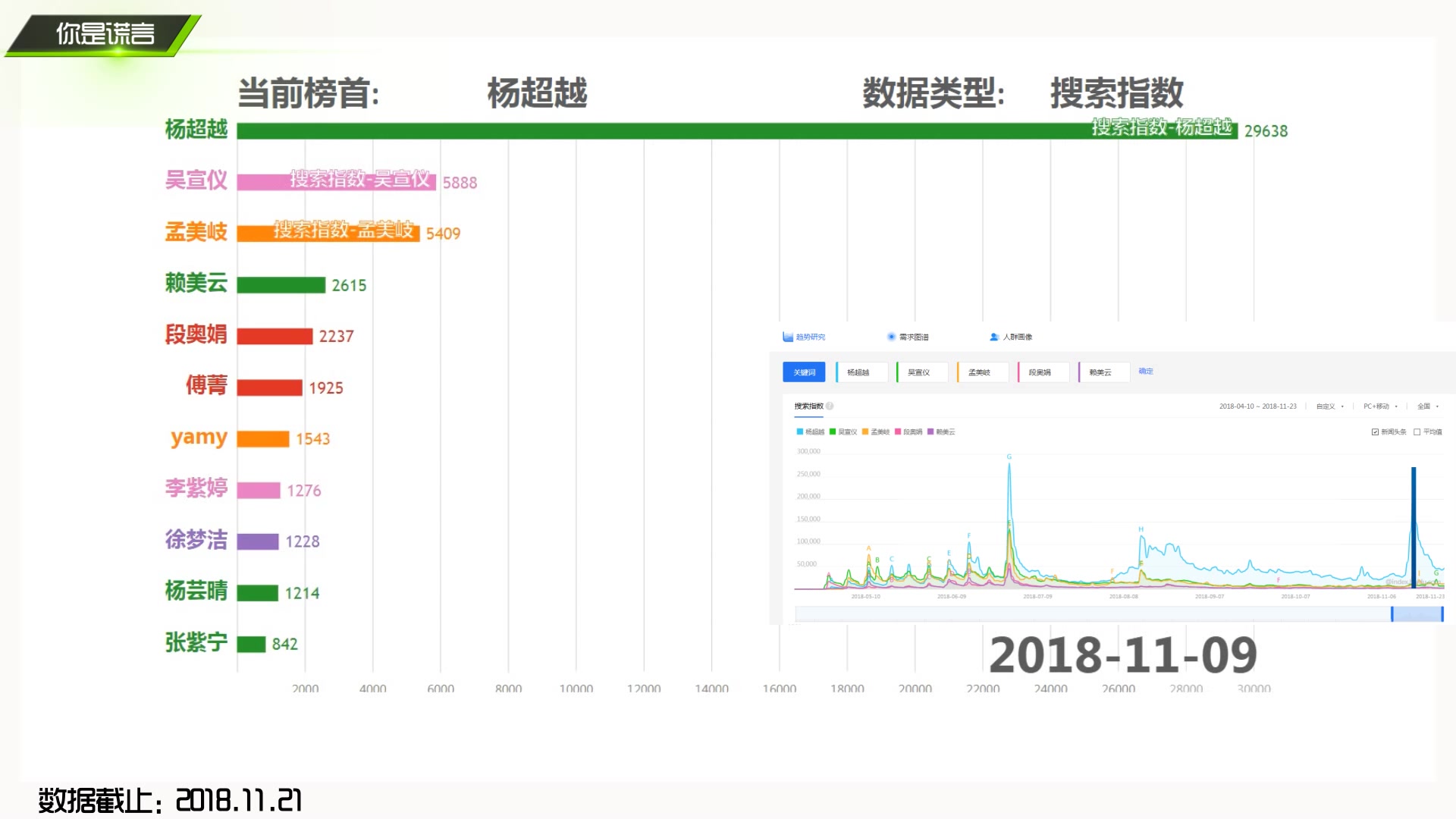Toggle the 吴宣仪 green legend swatch
This screenshot has width=1456, height=819.
(833, 432)
